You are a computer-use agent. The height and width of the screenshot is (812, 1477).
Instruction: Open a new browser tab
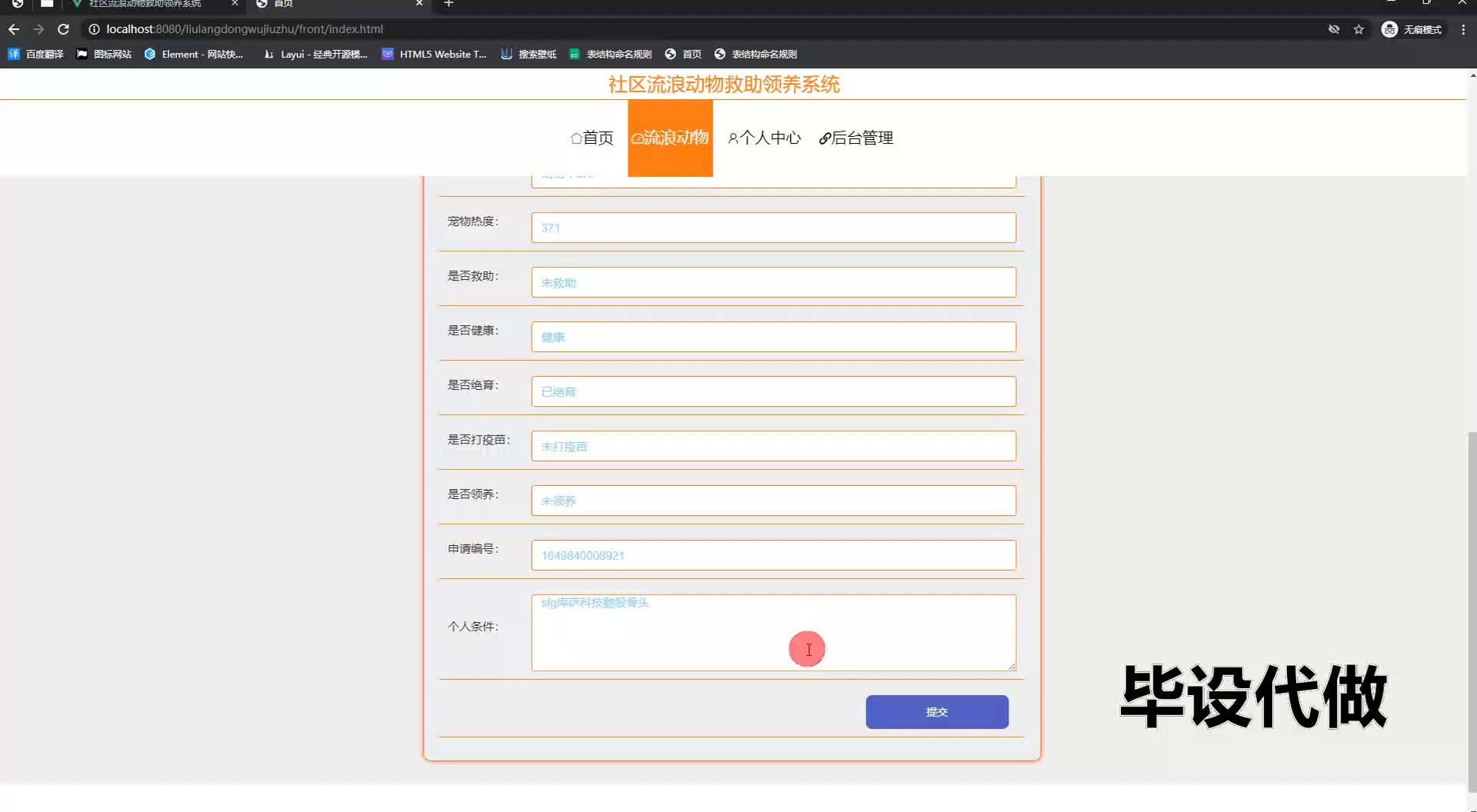point(448,4)
